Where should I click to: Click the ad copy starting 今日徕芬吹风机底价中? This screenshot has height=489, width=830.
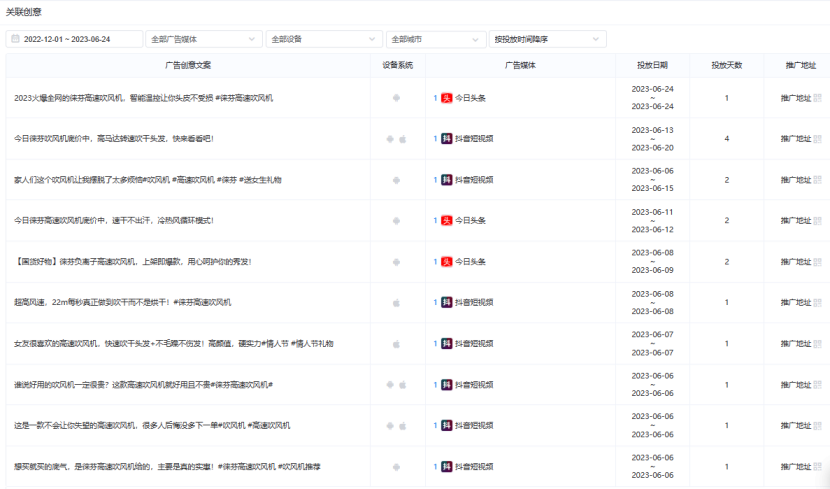pos(114,139)
